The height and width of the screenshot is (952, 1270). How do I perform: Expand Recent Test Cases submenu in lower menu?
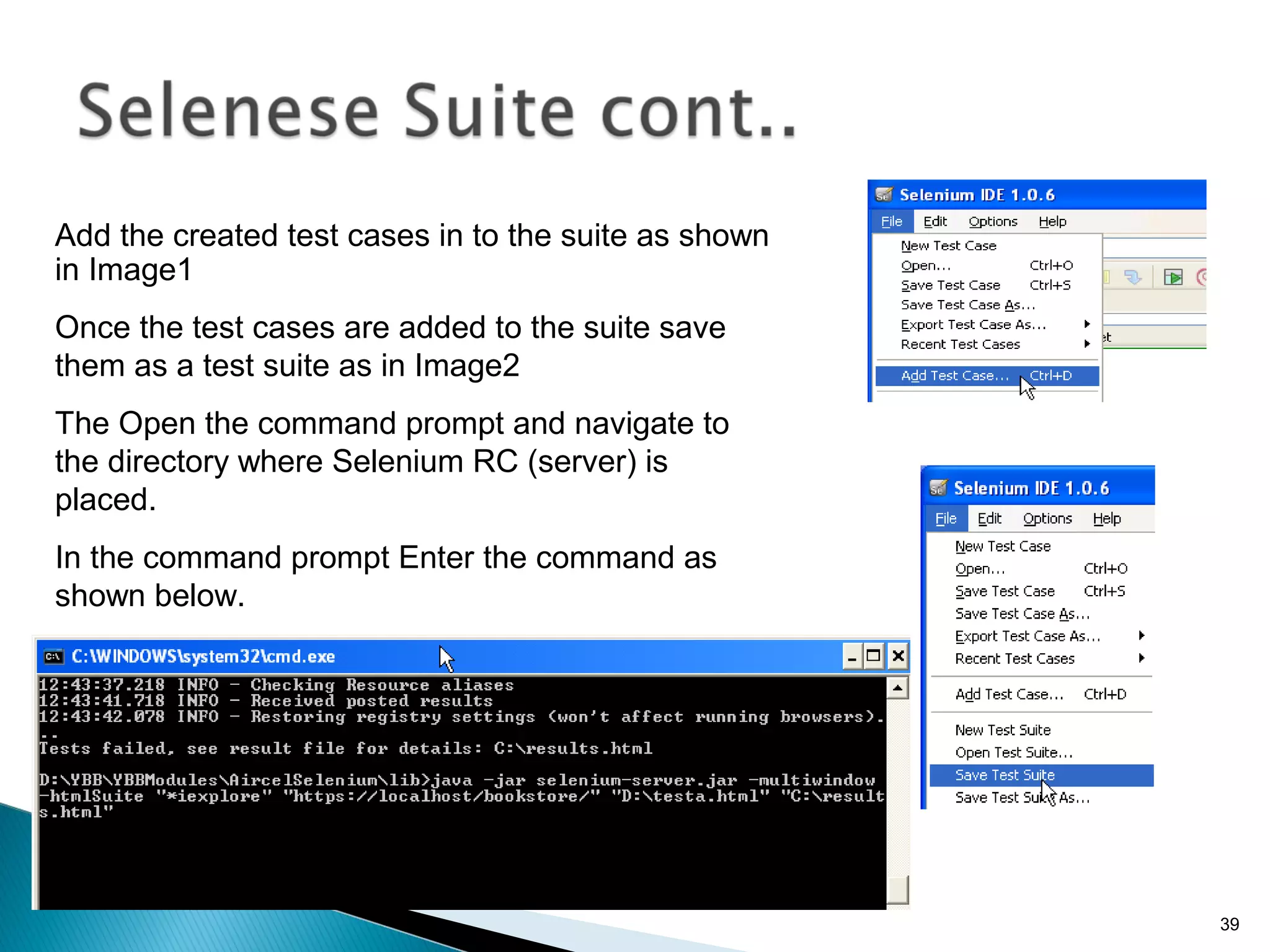pyautogui.click(x=1042, y=658)
